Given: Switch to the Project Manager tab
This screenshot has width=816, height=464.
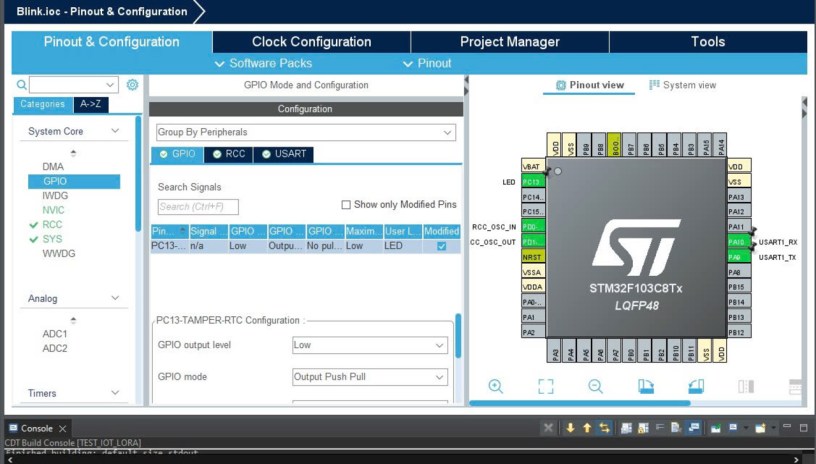Looking at the screenshot, I should pos(509,42).
